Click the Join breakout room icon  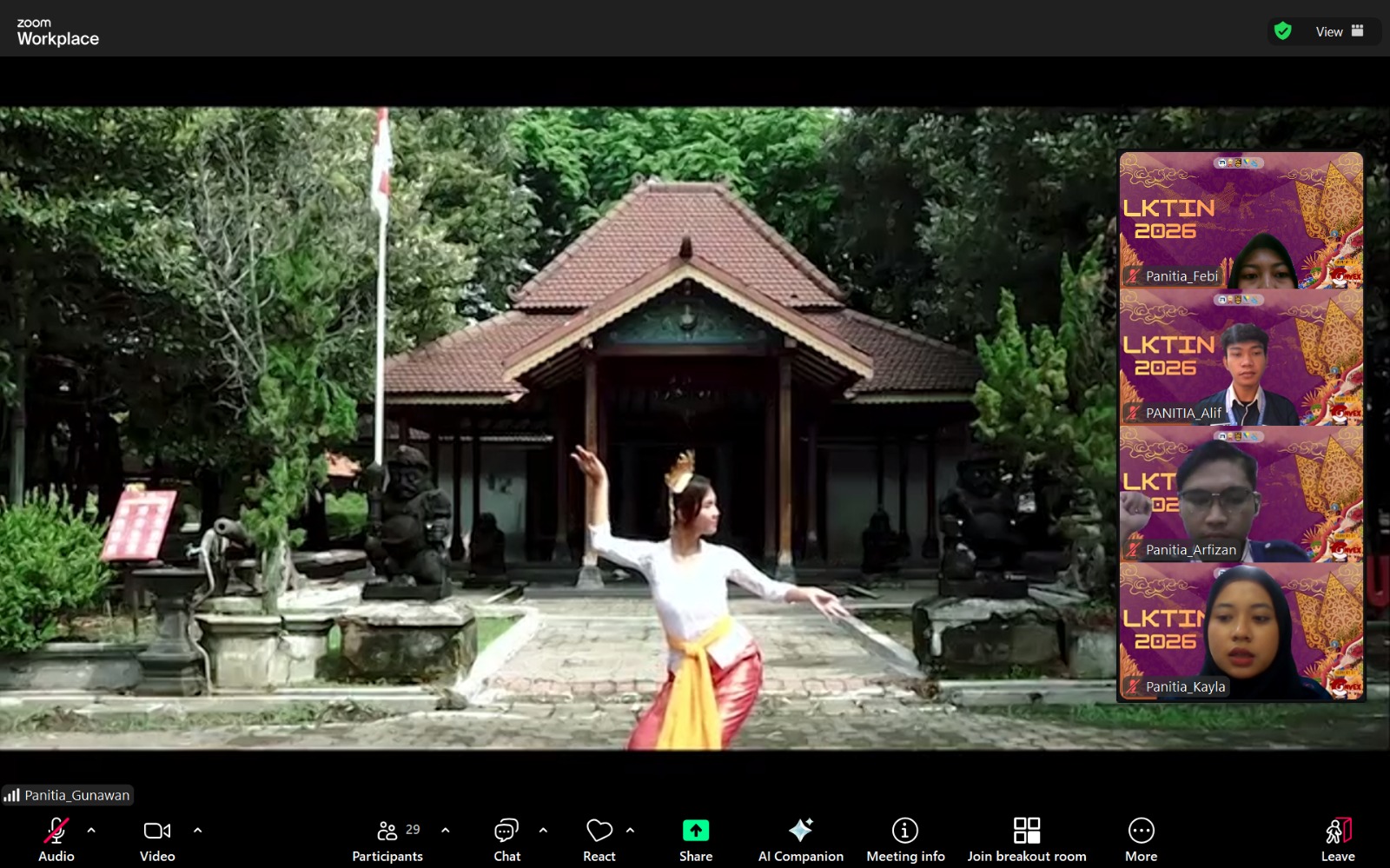click(x=1027, y=832)
